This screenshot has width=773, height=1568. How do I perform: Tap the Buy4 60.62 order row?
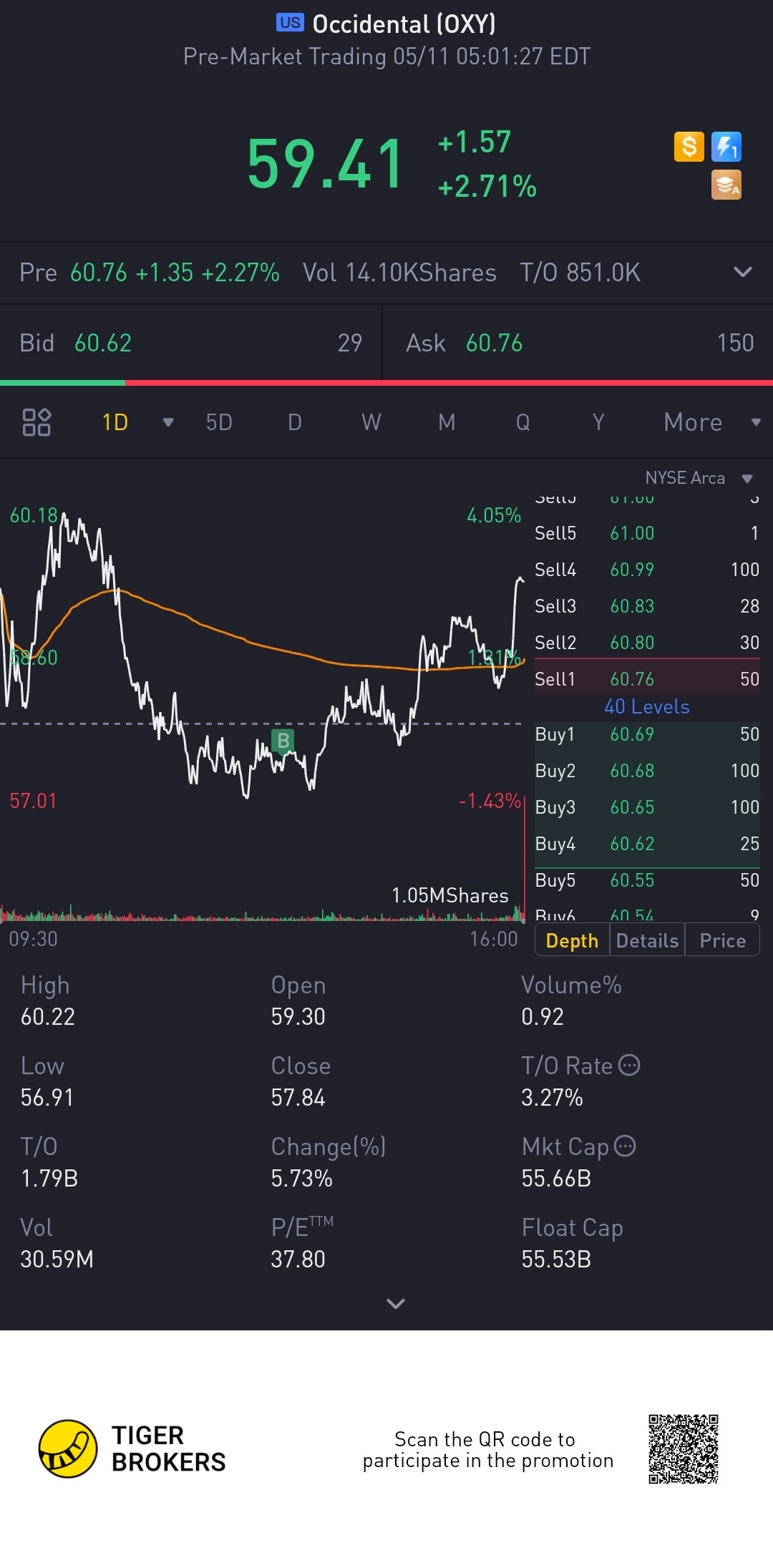coord(647,843)
